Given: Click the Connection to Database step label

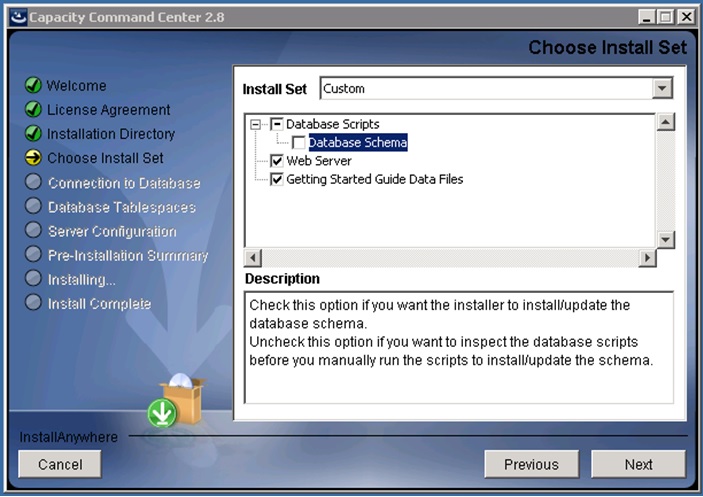Looking at the screenshot, I should (124, 182).
